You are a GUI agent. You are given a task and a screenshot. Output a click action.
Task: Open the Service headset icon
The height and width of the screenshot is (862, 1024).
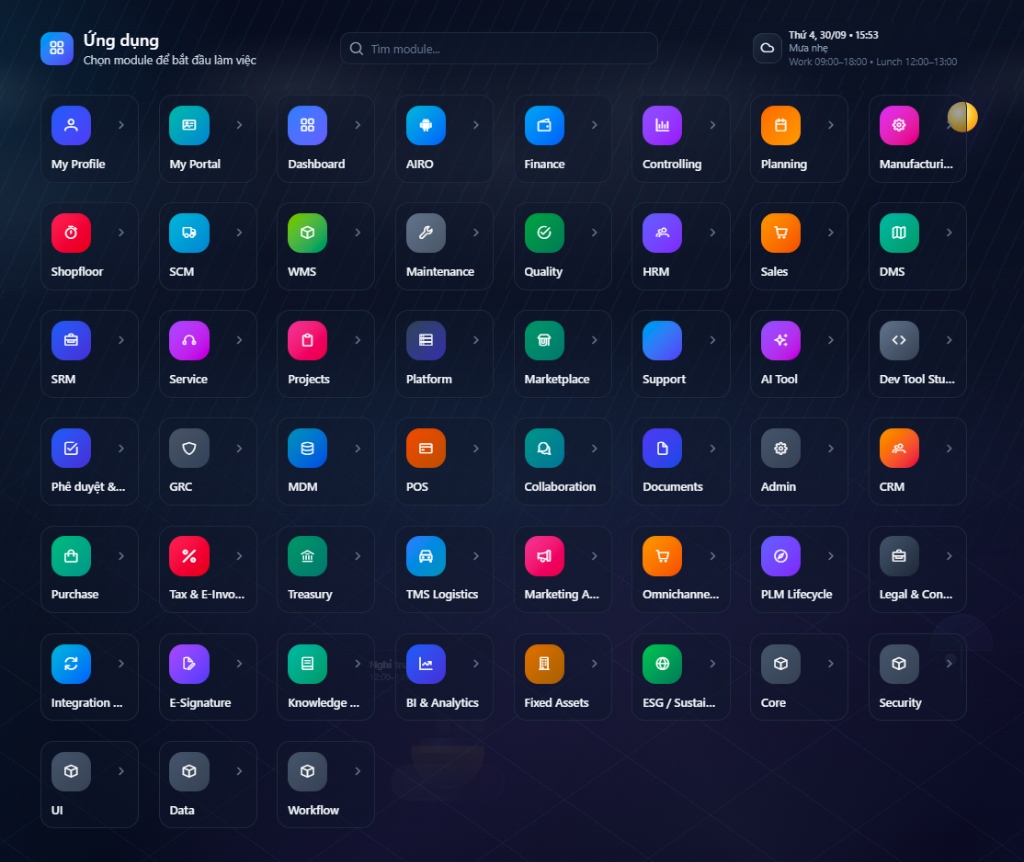click(x=189, y=340)
